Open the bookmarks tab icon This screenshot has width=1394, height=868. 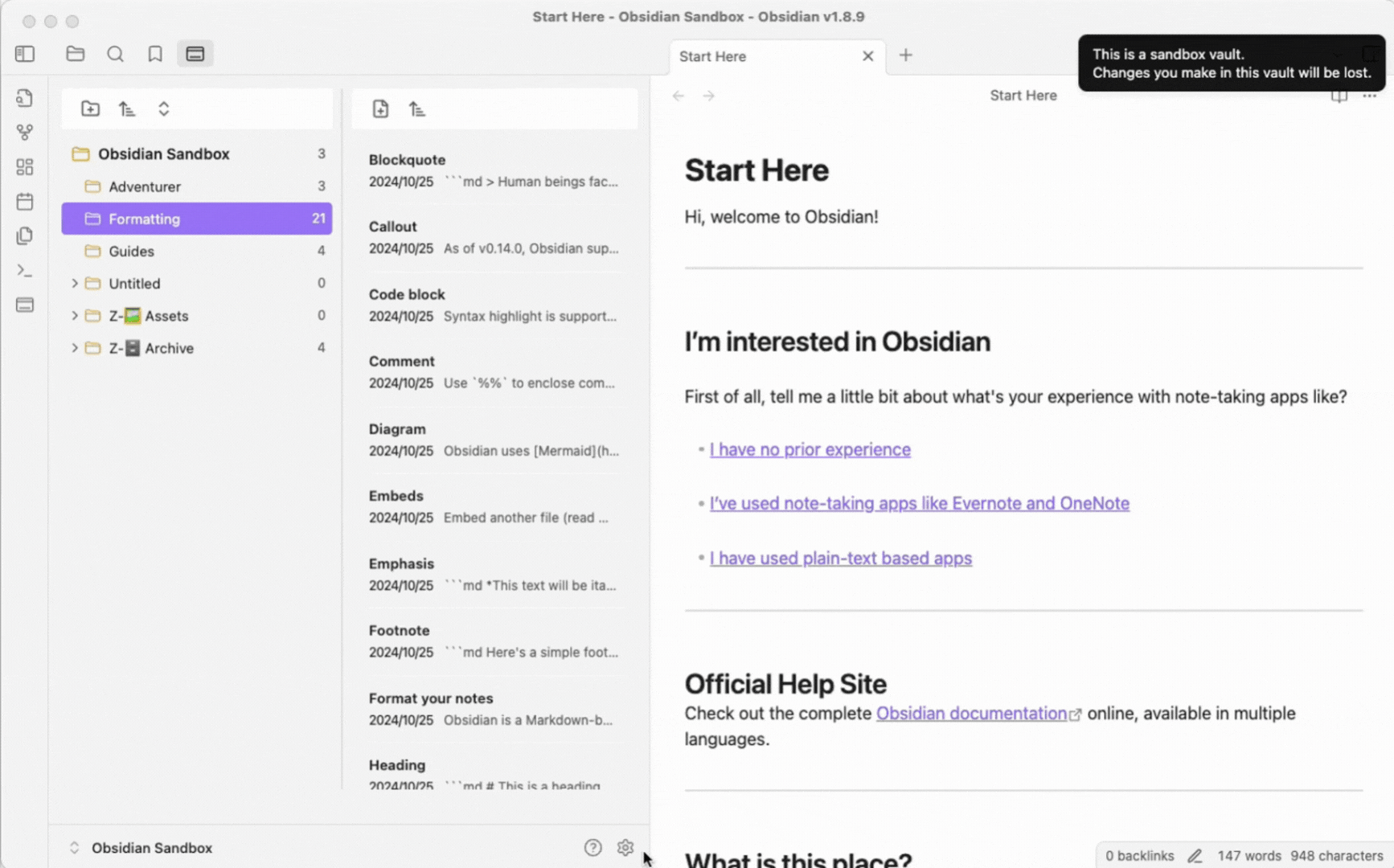coord(155,54)
